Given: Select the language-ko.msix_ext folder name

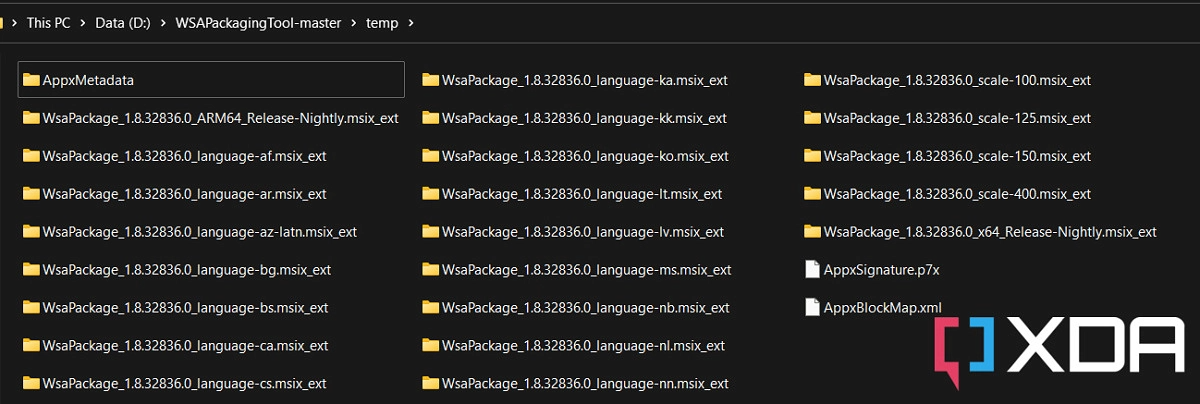Looking at the screenshot, I should coord(585,156).
